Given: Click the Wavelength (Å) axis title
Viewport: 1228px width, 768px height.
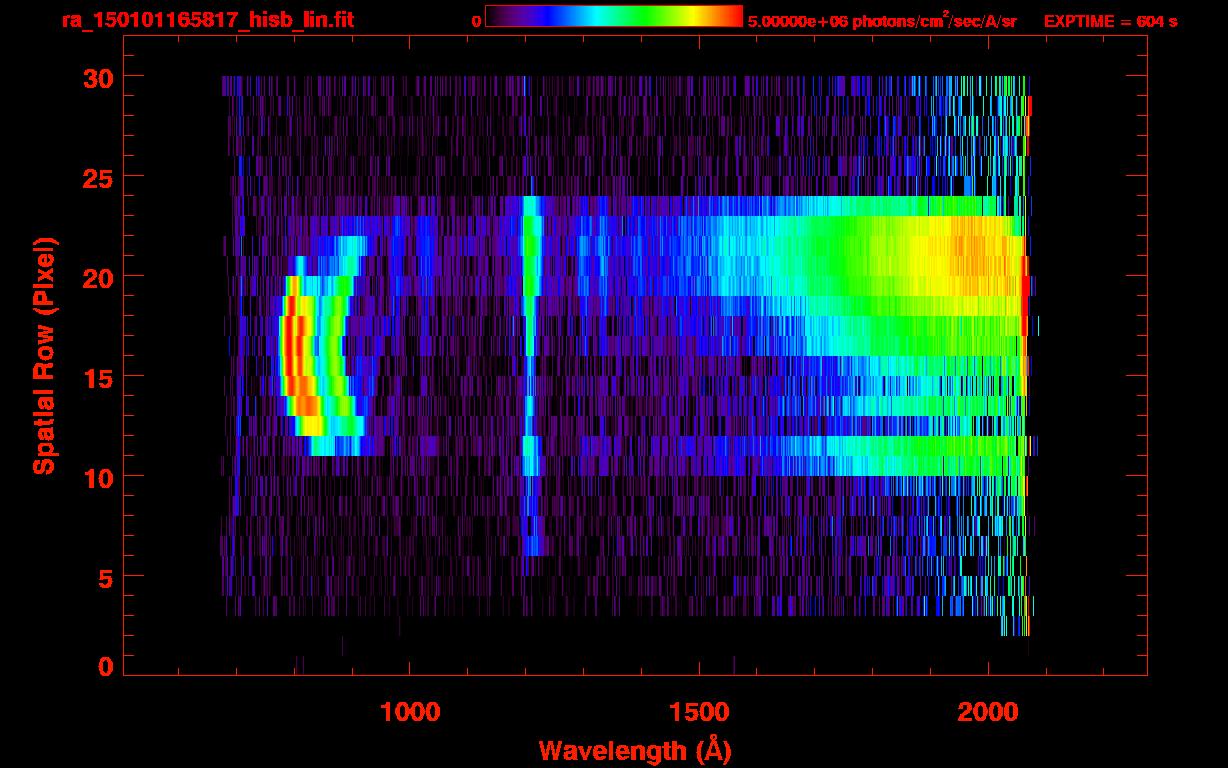Looking at the screenshot, I should click(635, 750).
